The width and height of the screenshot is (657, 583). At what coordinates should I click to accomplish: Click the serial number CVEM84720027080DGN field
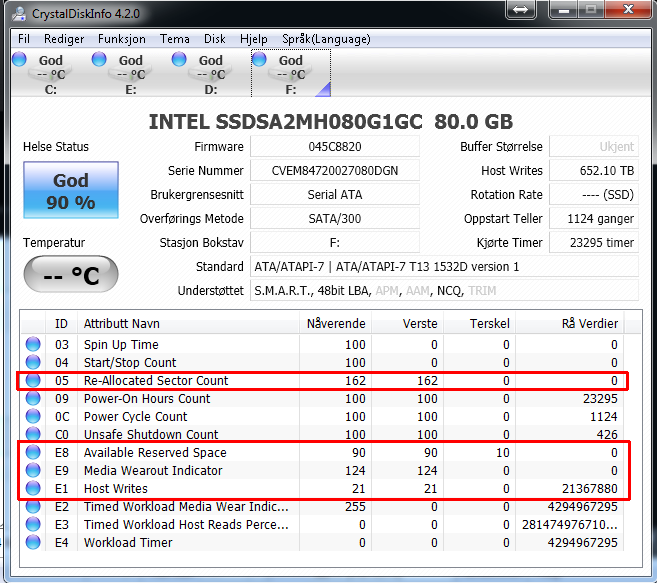[335, 171]
